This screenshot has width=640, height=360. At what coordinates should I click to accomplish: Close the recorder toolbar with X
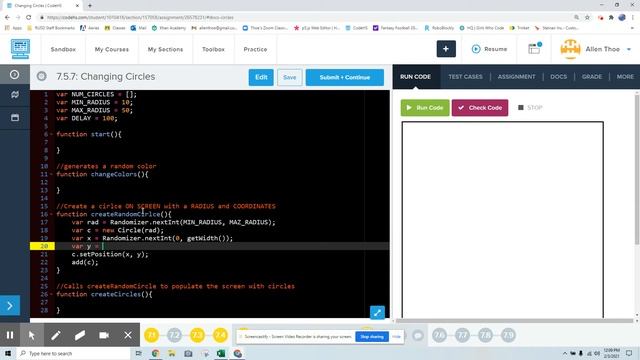pos(128,335)
